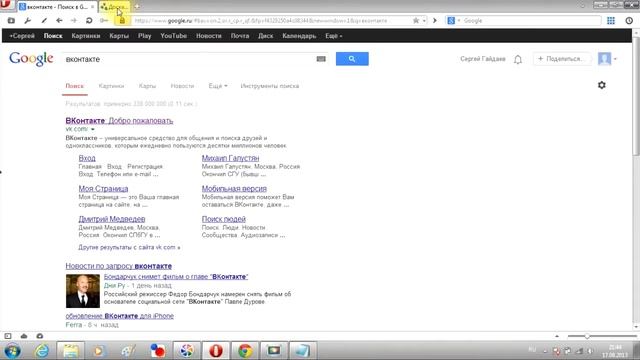640x360 pixels.
Task: Open zoom level dropdown arrow in status bar
Action: pyautogui.click(x=557, y=336)
